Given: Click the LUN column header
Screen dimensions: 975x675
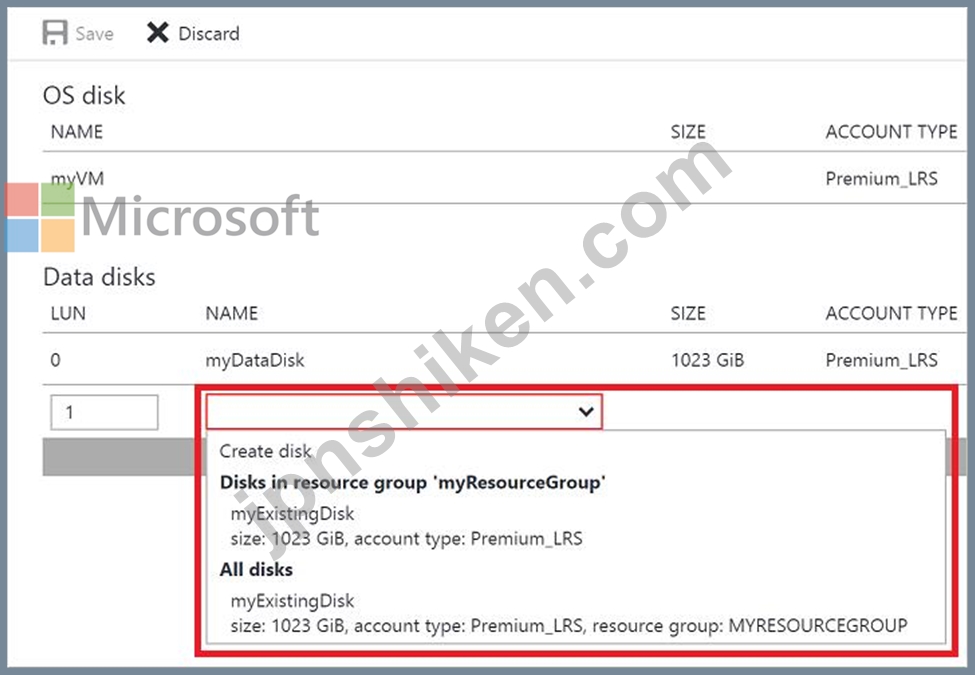Looking at the screenshot, I should point(68,313).
